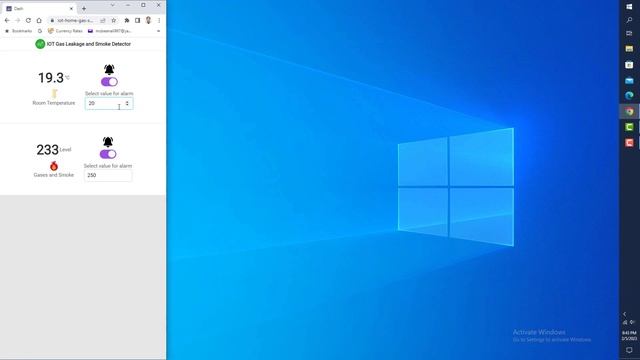Toggle the Room Temperature alarm switch
The height and width of the screenshot is (360, 640).
click(x=109, y=82)
